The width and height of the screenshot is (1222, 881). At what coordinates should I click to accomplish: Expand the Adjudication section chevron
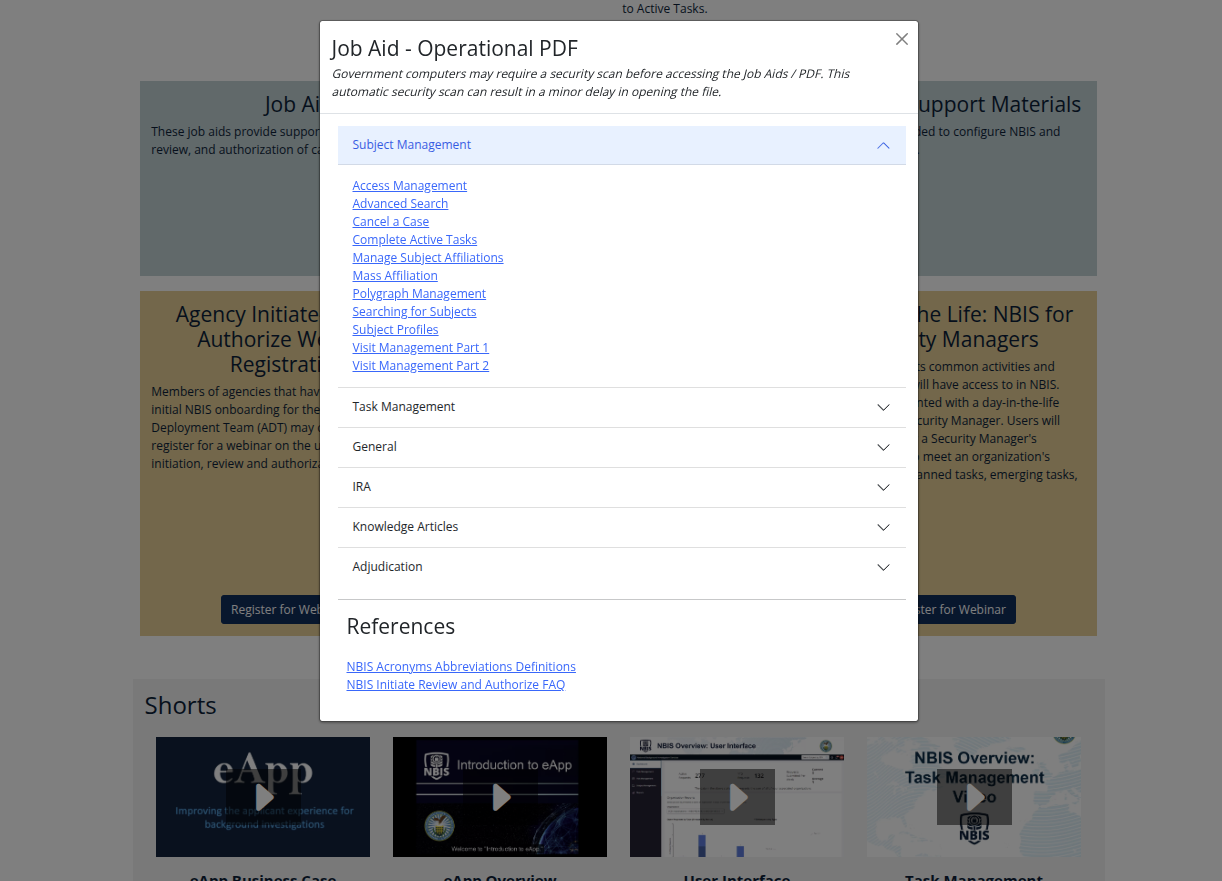click(x=883, y=567)
